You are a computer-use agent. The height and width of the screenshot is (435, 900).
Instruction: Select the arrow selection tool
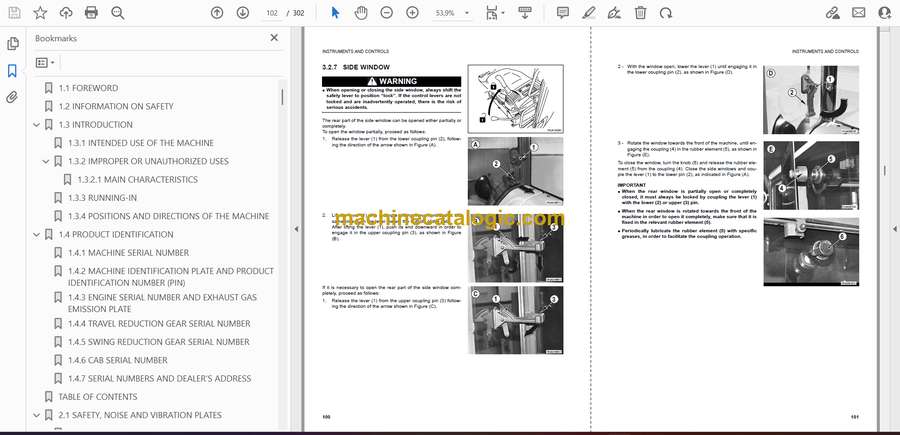(x=336, y=13)
